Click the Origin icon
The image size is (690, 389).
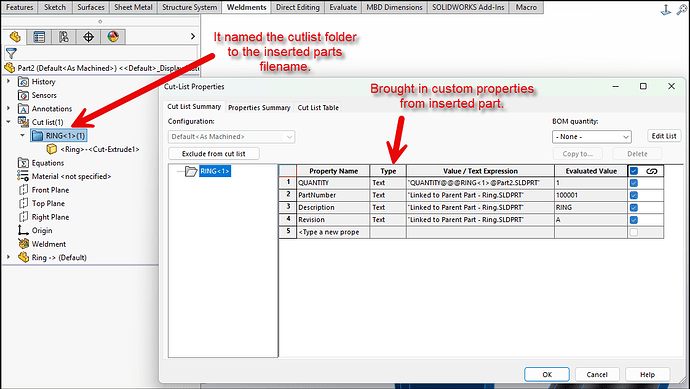pyautogui.click(x=23, y=230)
